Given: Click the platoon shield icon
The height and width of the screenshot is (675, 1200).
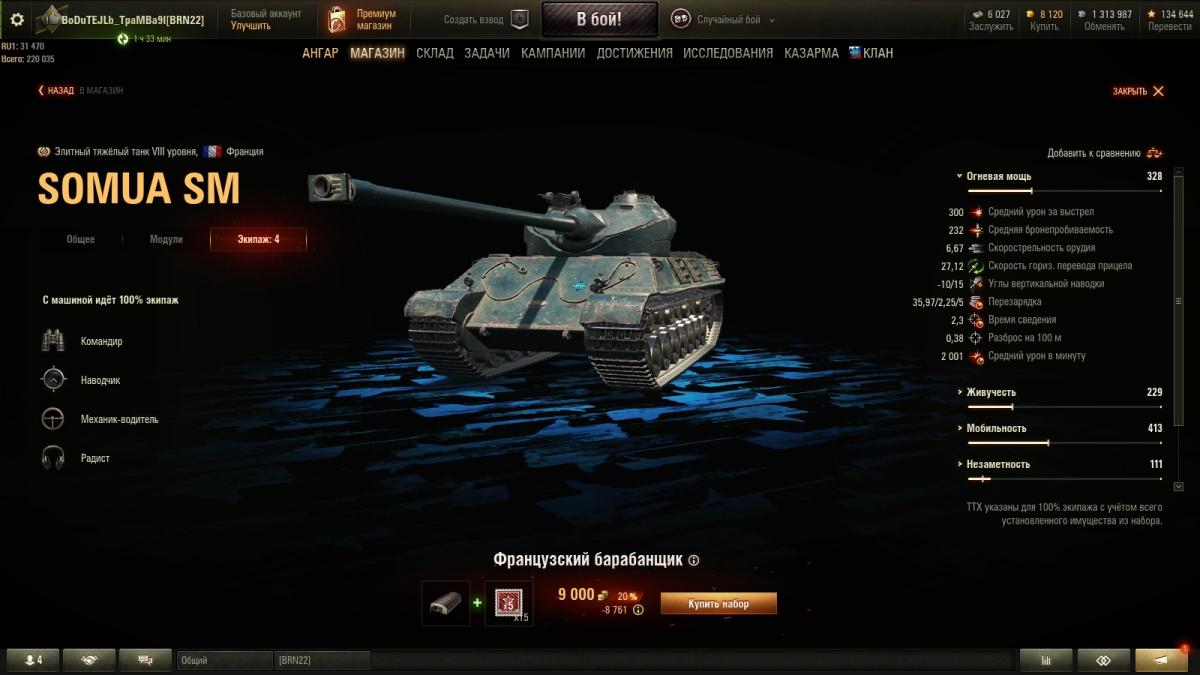Looking at the screenshot, I should pyautogui.click(x=519, y=19).
